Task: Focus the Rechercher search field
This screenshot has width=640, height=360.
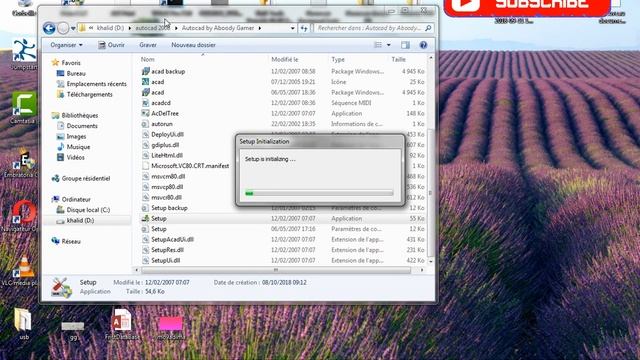Action: [369, 28]
